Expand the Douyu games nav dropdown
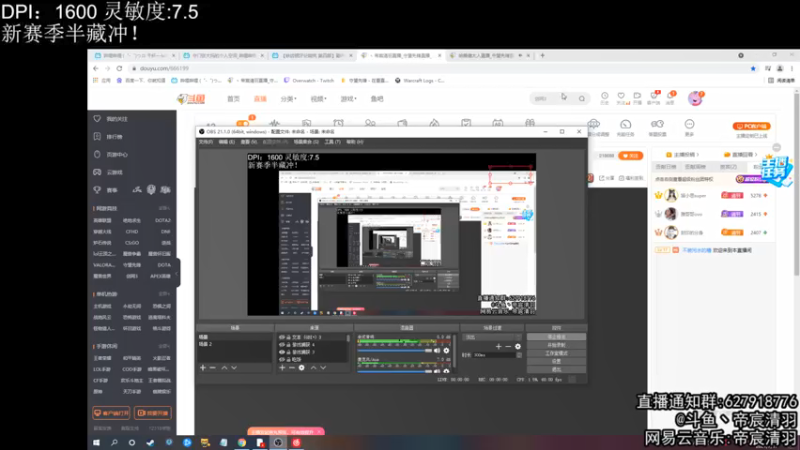The width and height of the screenshot is (800, 450). (348, 99)
